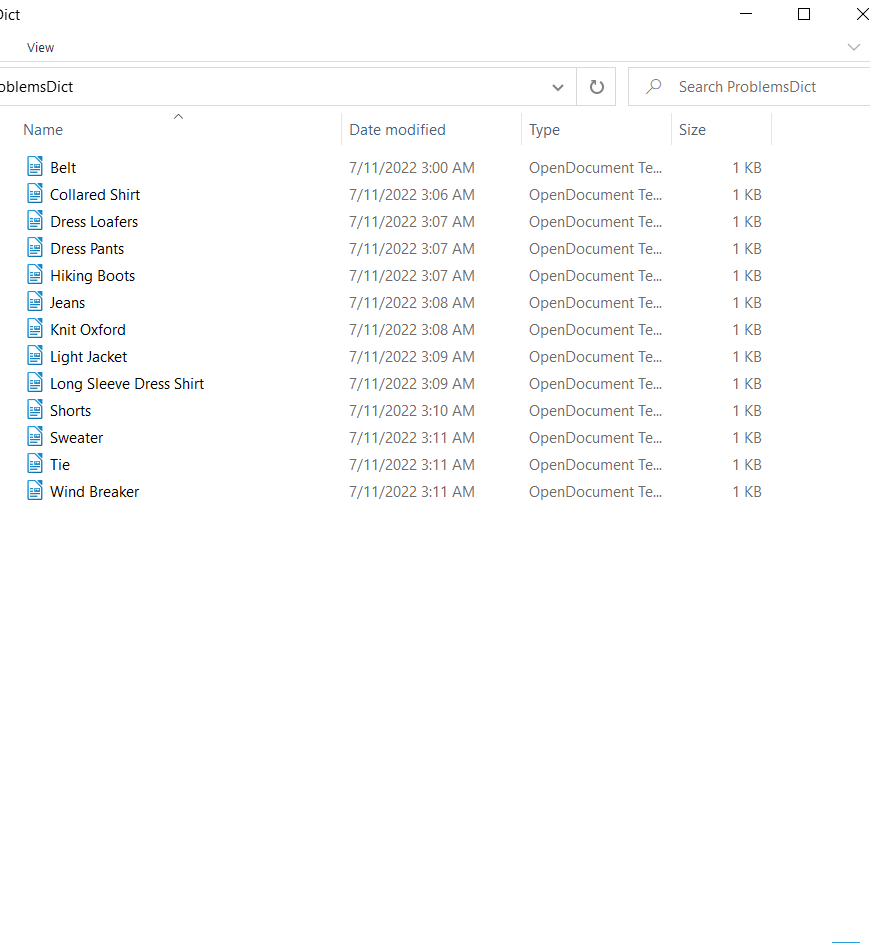Click the Collared Shirt document icon
This screenshot has height=943, width=870.
35,194
